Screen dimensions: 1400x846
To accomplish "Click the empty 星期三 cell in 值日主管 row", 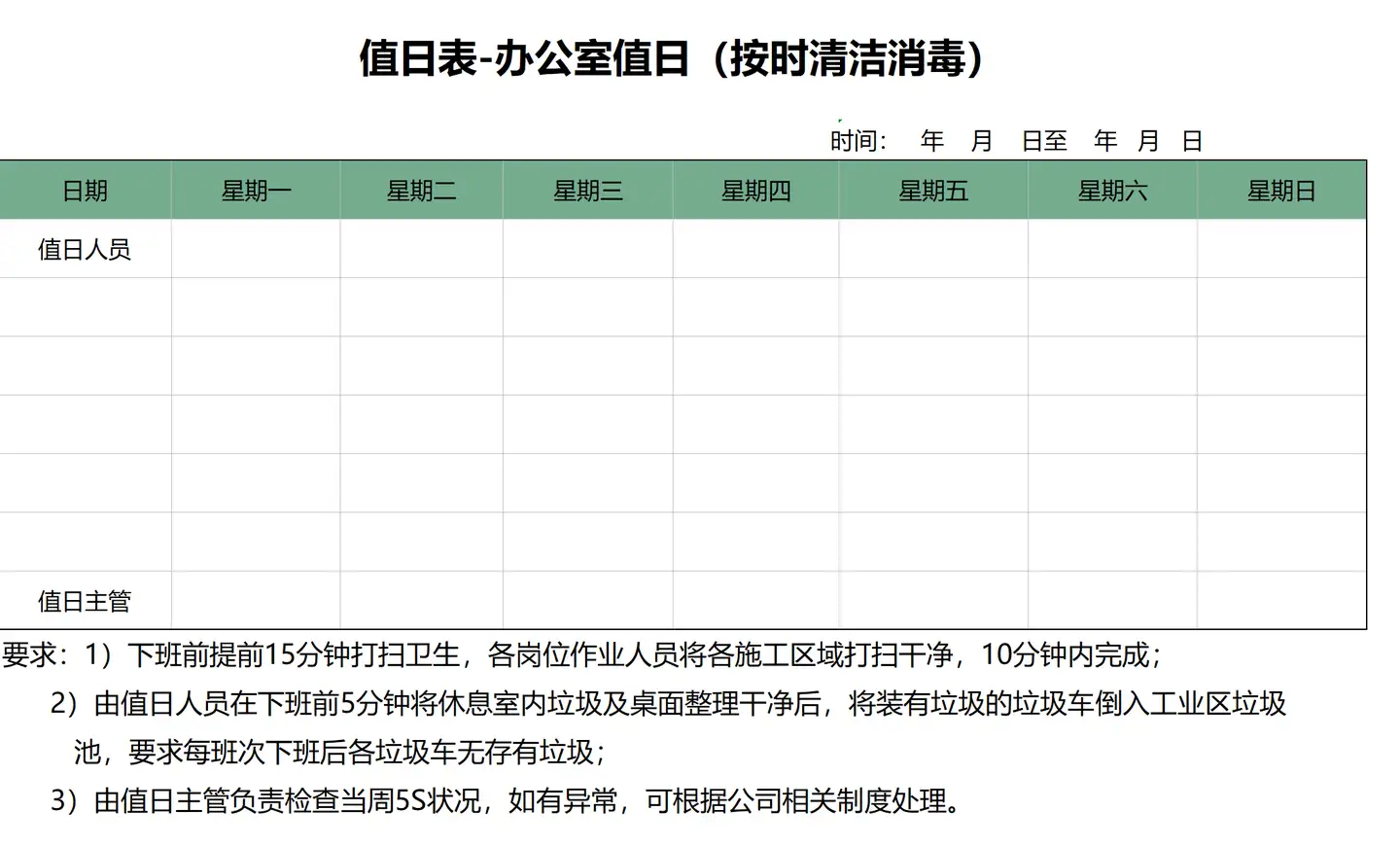I will click(587, 600).
